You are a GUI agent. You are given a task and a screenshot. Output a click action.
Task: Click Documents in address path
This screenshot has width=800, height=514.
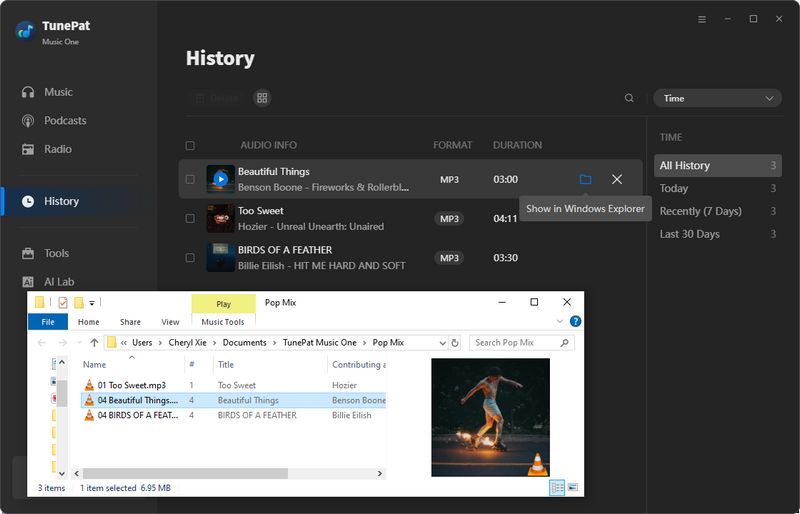tap(244, 342)
